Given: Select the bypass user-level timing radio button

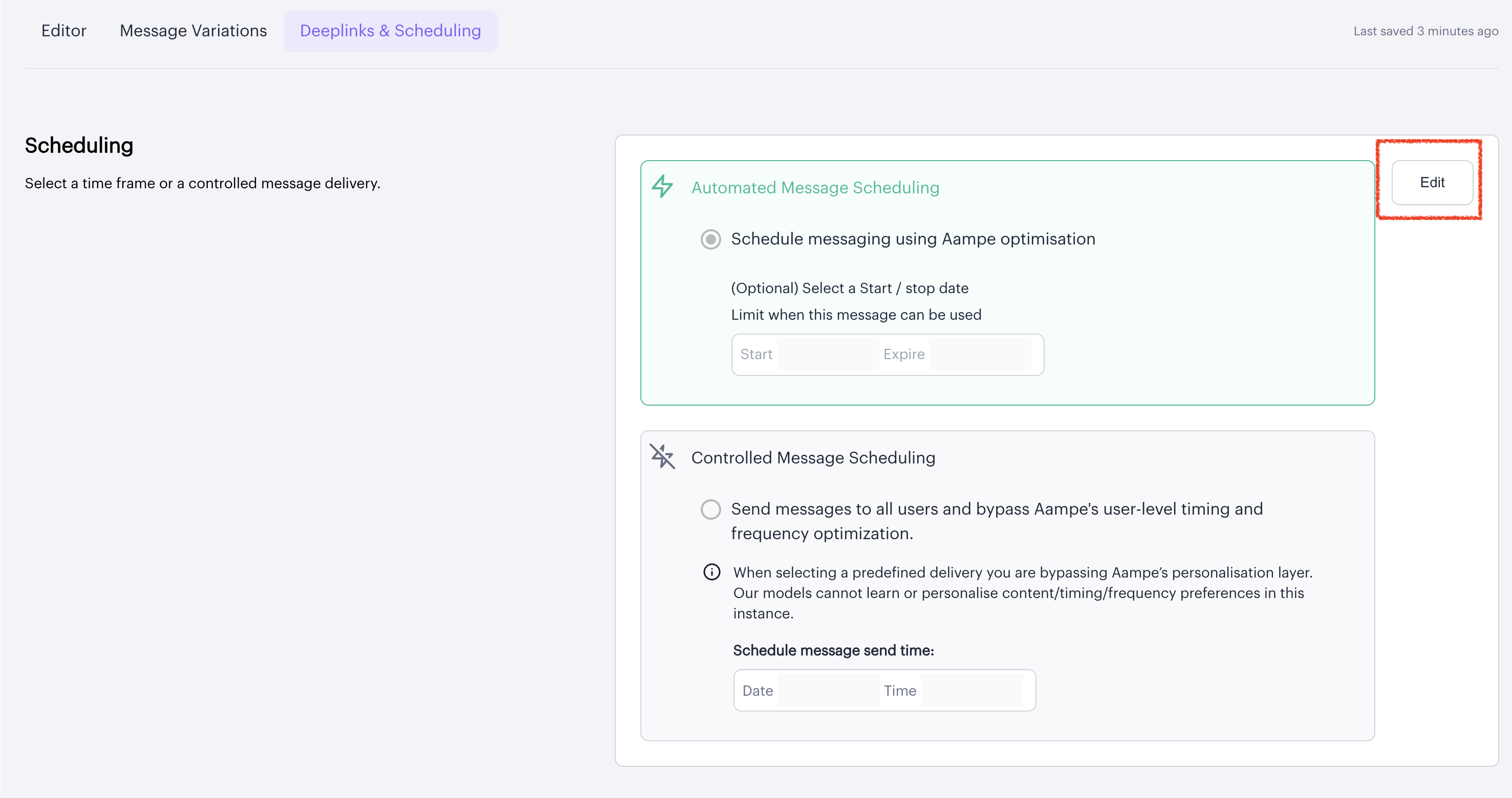Looking at the screenshot, I should pyautogui.click(x=710, y=508).
